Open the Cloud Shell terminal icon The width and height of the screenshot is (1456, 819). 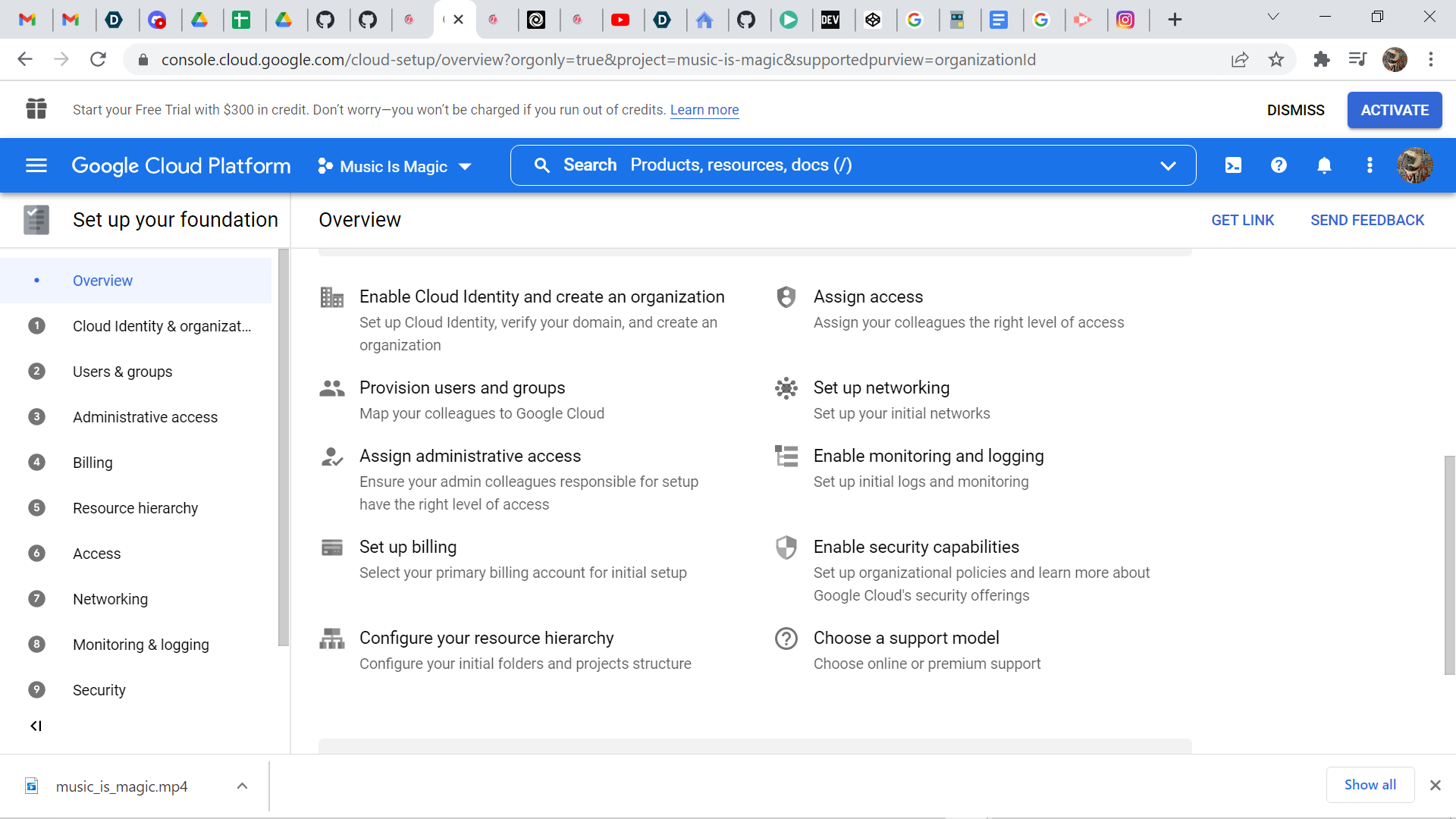(1233, 165)
